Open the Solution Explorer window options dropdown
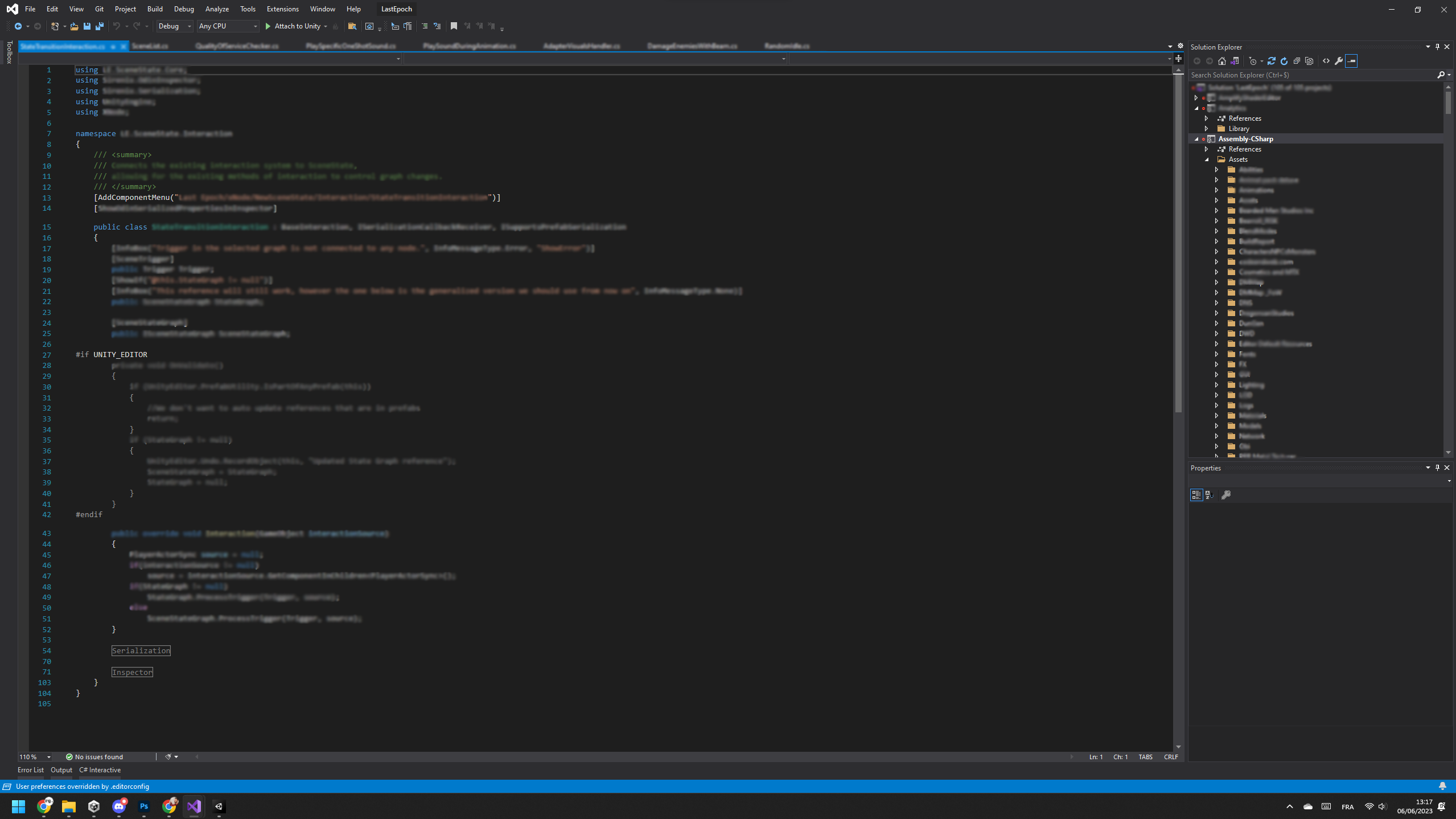 point(1428,47)
